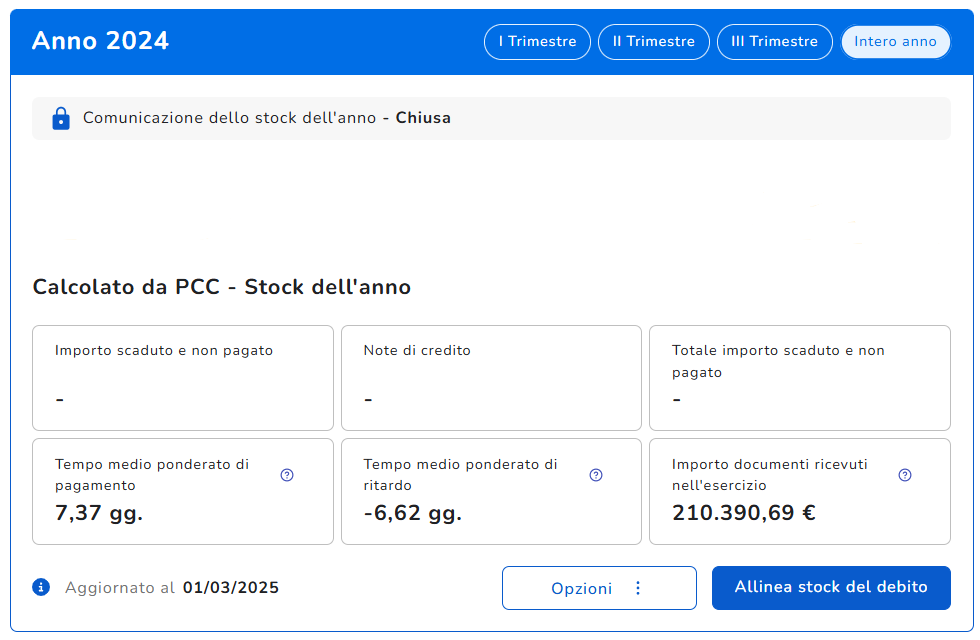Click the Totale importo scaduto e non pagato card

point(799,377)
